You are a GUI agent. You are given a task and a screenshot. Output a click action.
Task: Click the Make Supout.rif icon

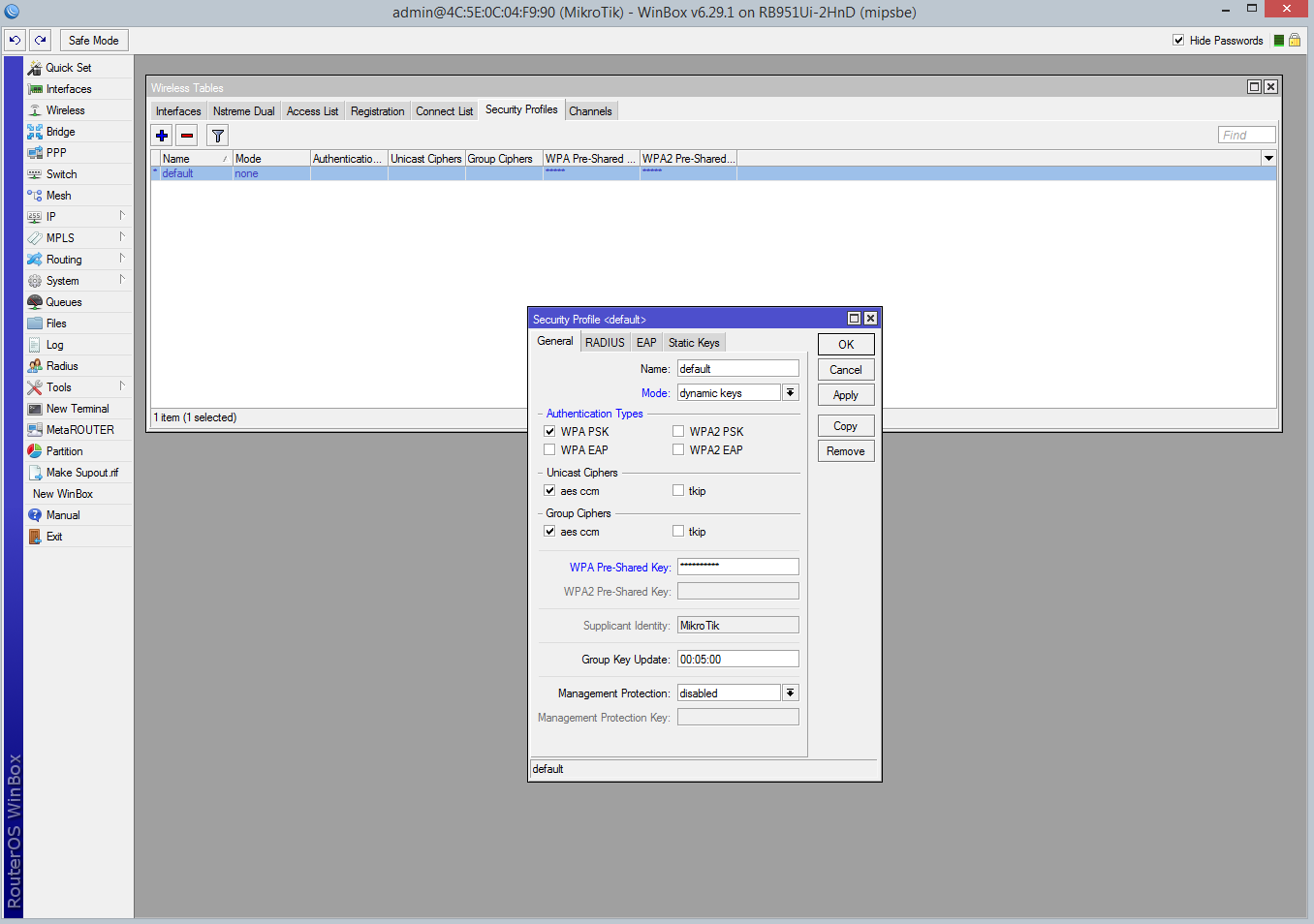(35, 473)
